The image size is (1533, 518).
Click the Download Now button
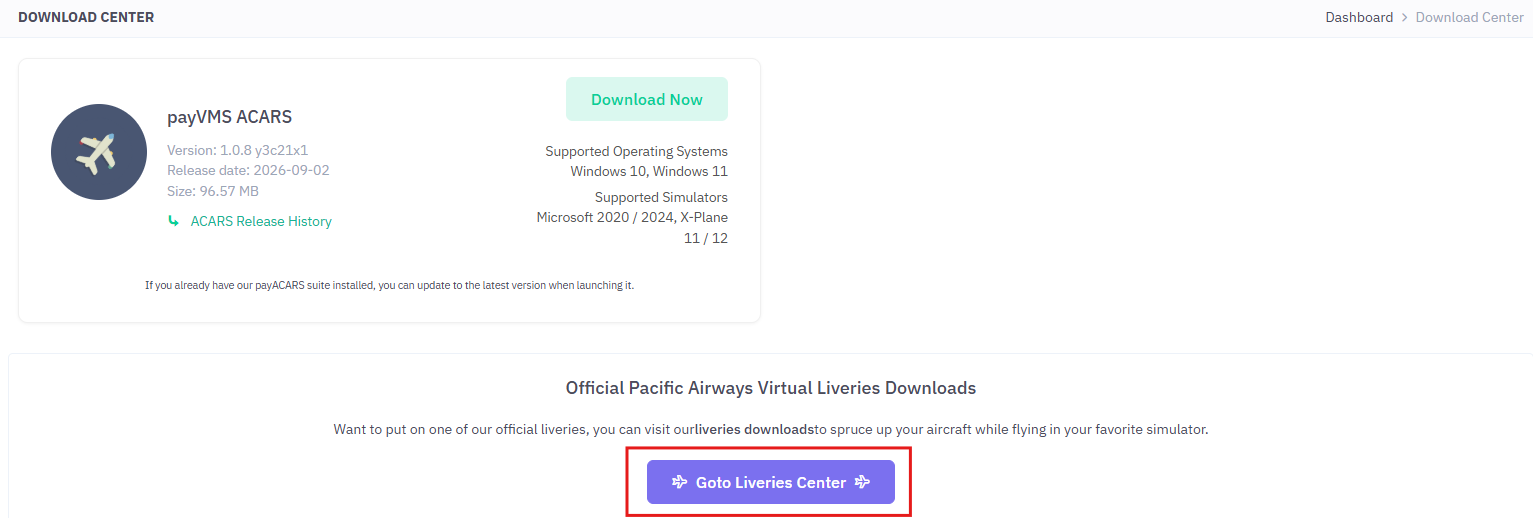tap(647, 99)
